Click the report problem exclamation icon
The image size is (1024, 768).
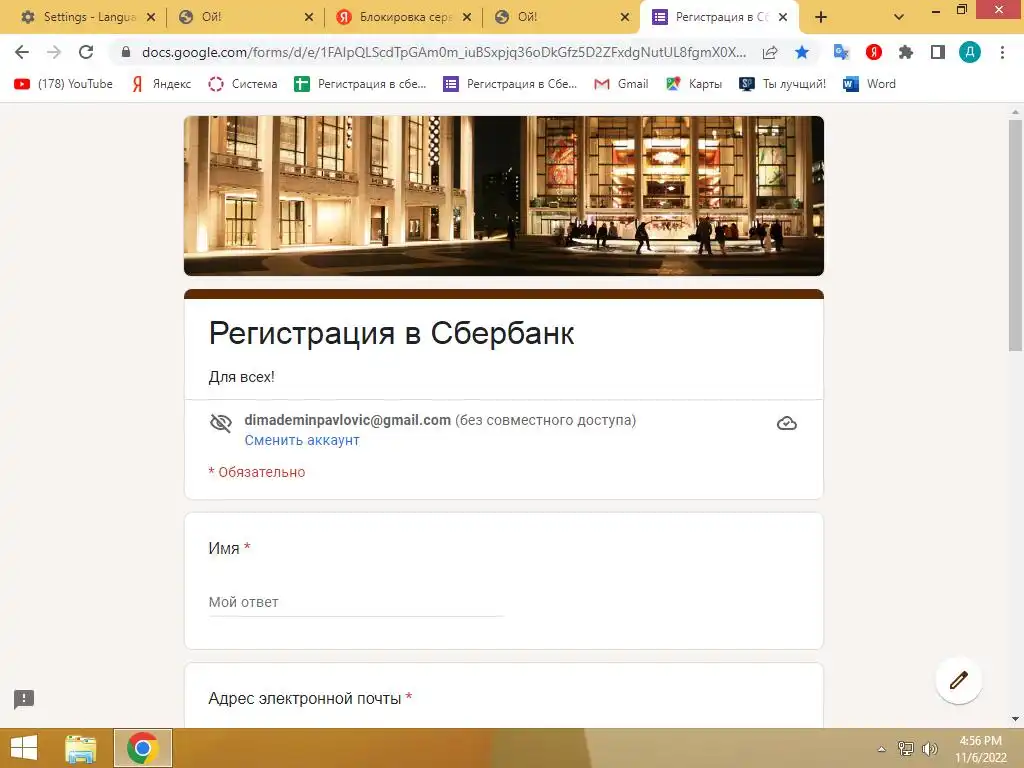[24, 699]
